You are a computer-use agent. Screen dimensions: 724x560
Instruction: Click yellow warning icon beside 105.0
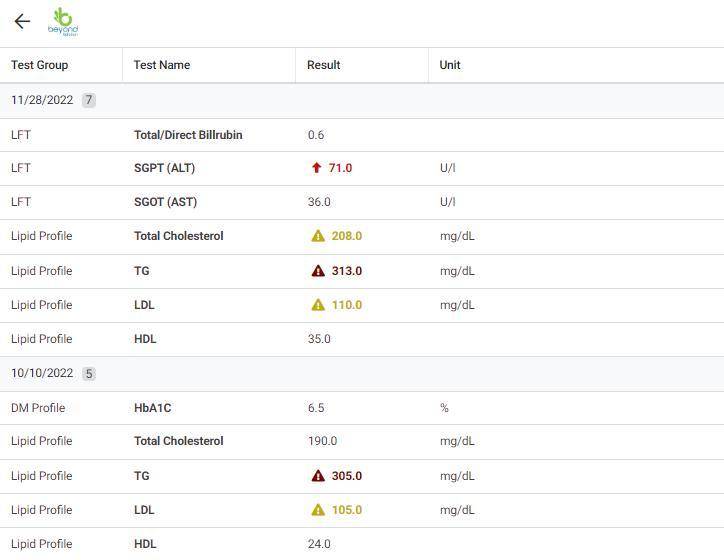318,510
